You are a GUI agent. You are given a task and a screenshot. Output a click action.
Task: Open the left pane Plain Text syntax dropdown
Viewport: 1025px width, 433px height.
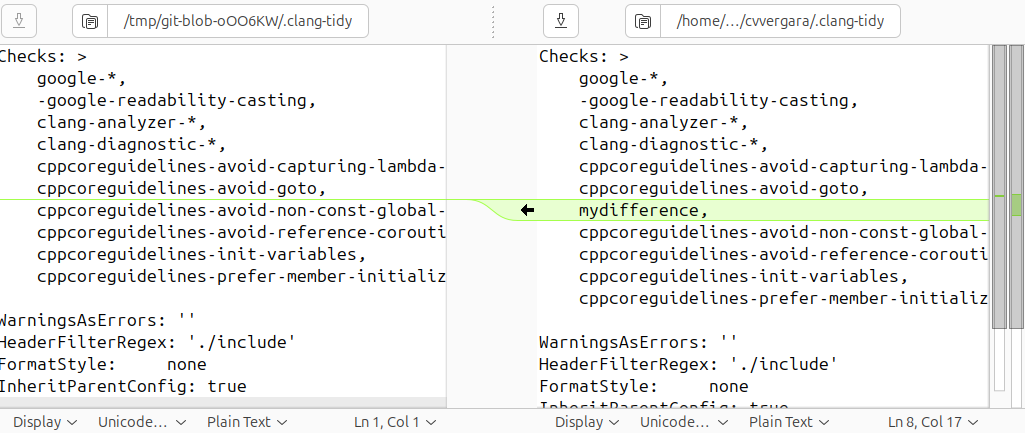(x=247, y=422)
